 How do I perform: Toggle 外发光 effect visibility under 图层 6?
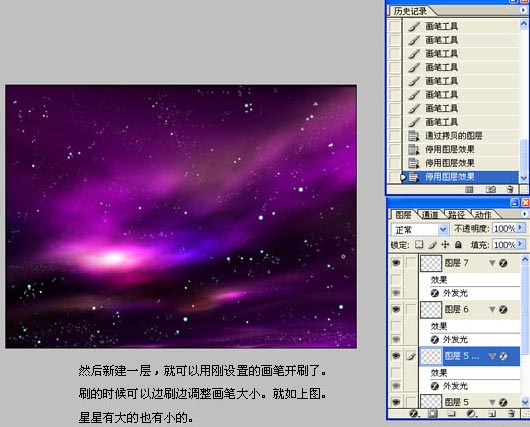[x=396, y=339]
